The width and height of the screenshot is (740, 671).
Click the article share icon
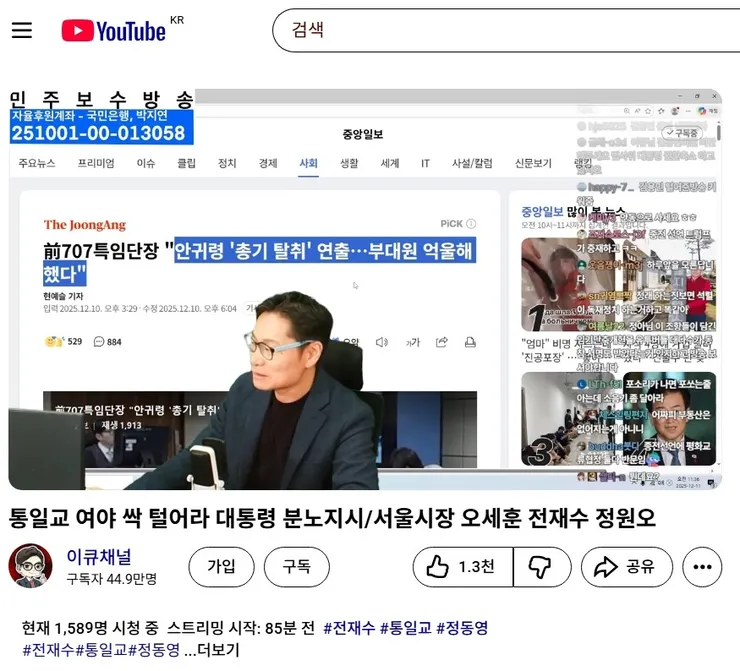pos(442,342)
